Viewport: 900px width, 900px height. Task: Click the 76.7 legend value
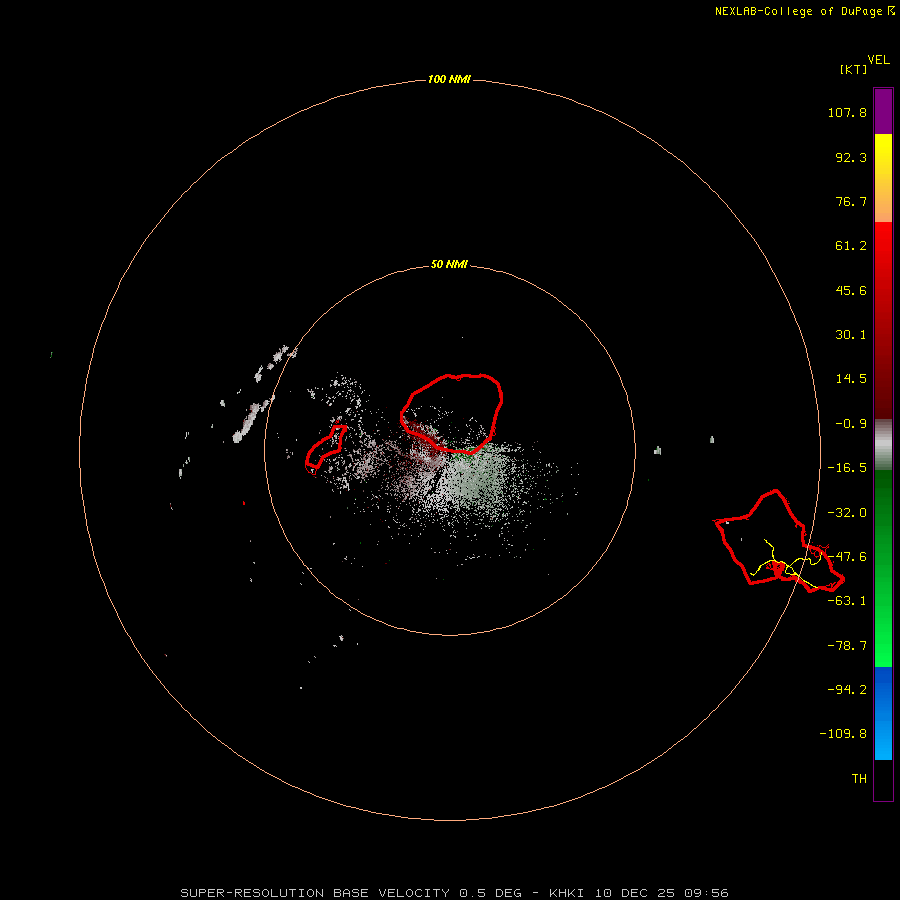851,201
